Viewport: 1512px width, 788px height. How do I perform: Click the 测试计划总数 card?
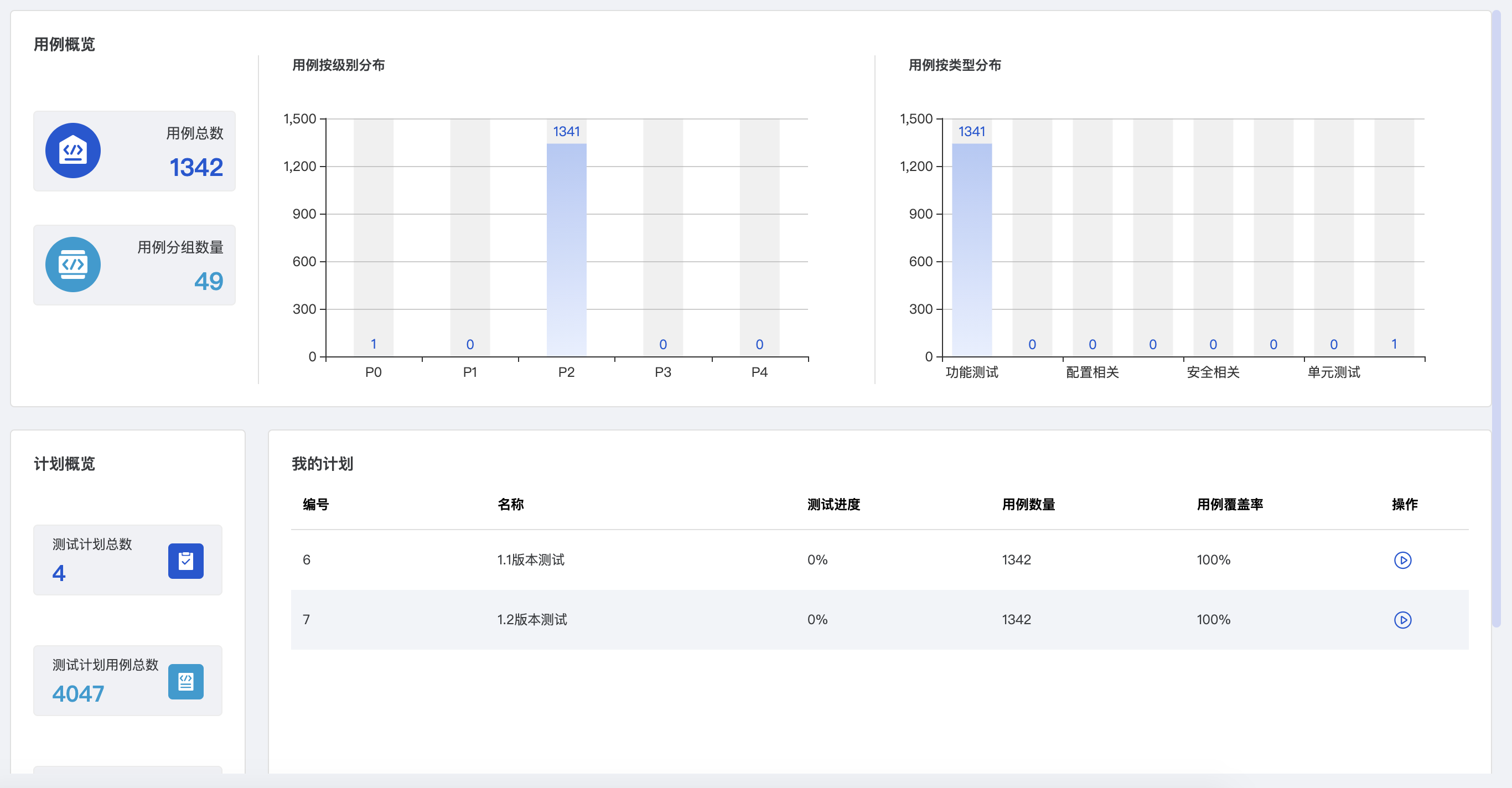[x=127, y=561]
